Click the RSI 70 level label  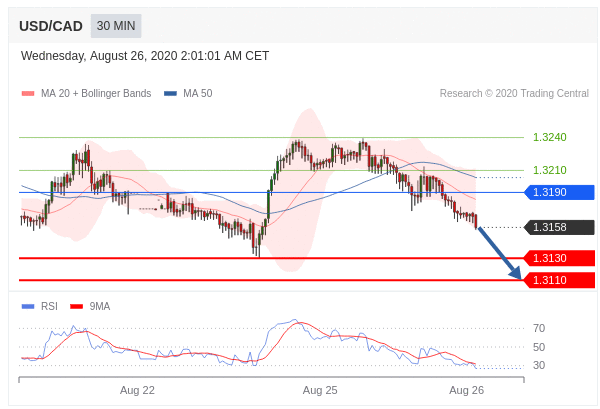click(x=539, y=328)
